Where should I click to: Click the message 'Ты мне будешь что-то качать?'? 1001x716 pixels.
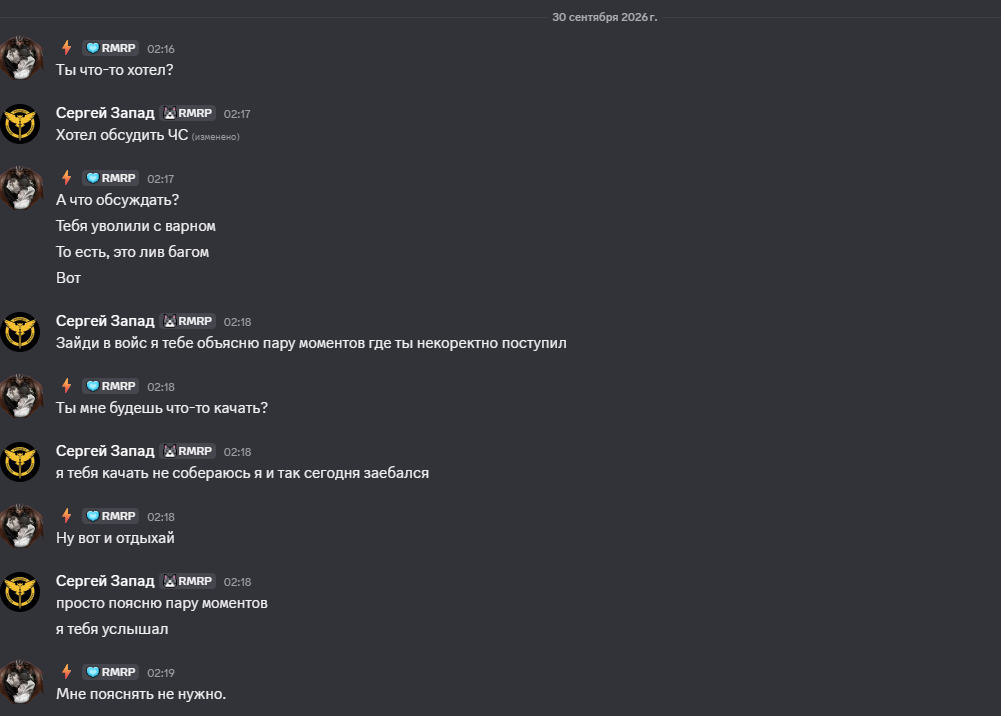point(162,408)
